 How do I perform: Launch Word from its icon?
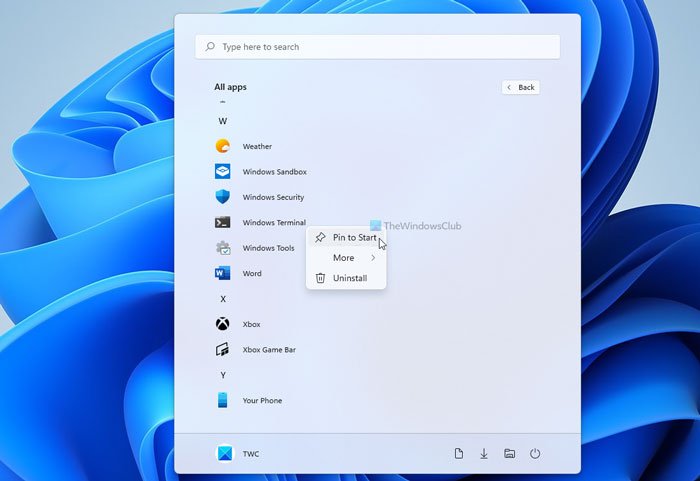click(x=222, y=273)
